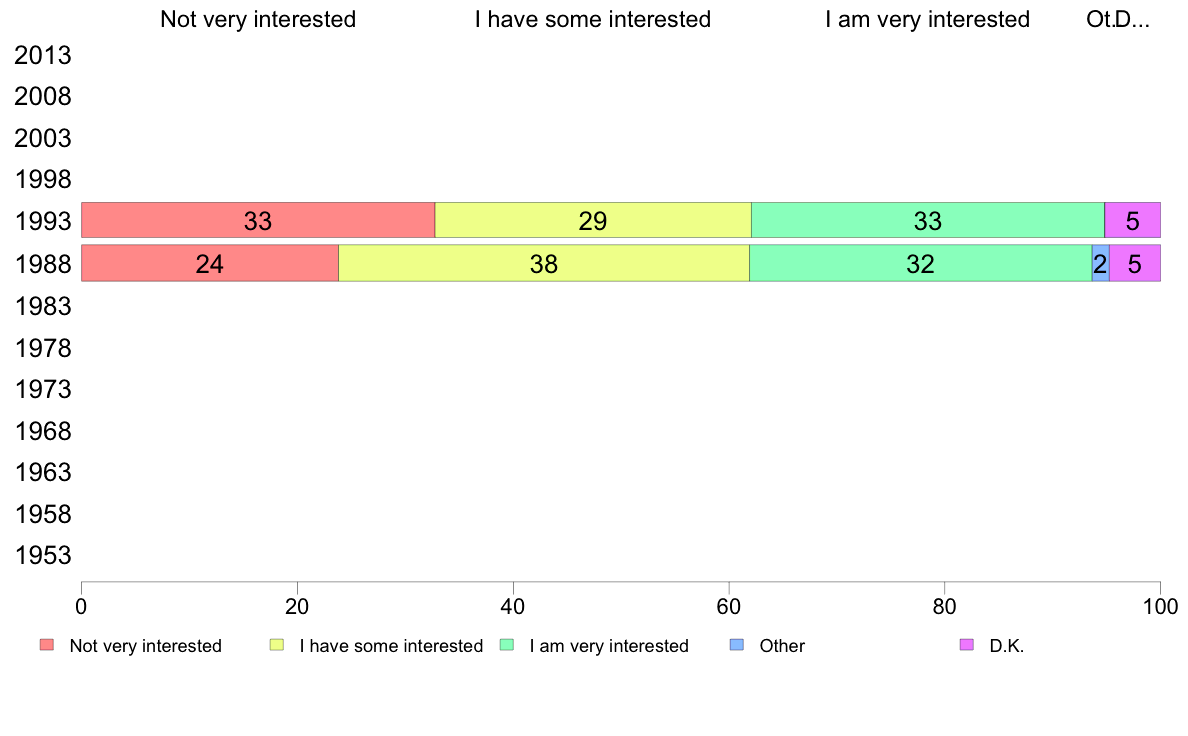
Task: Select the 1988 purple segment labeled 5
Action: [x=1135, y=263]
